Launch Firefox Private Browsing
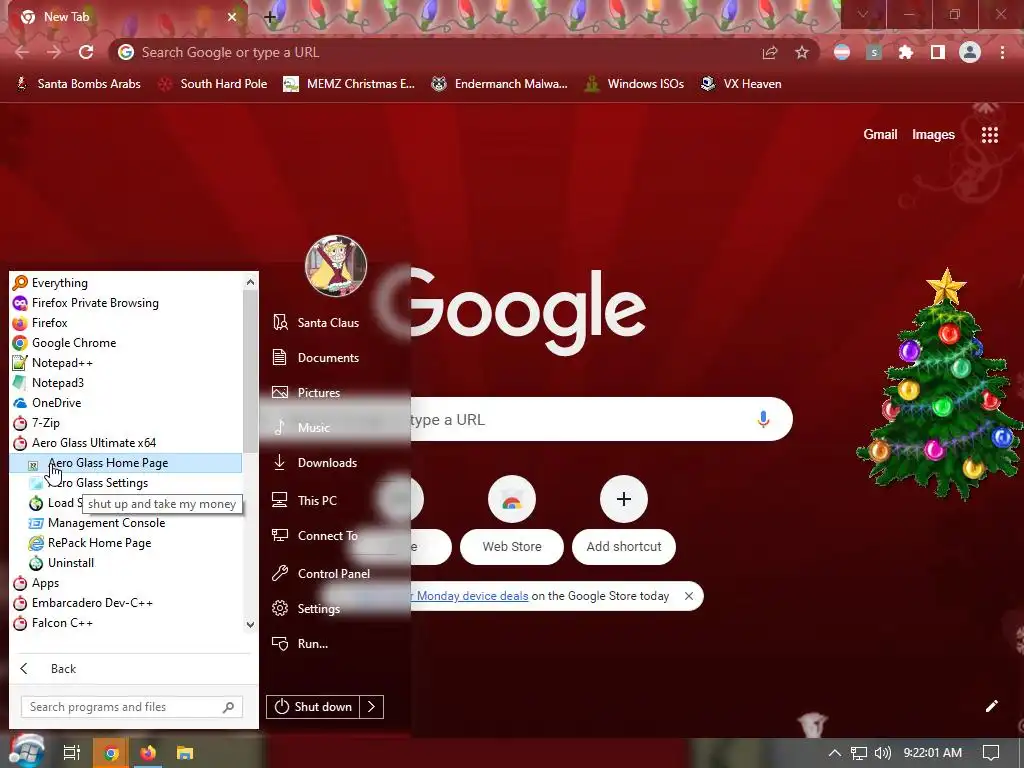Screen dimensions: 1024x768 (x=125, y=303)
